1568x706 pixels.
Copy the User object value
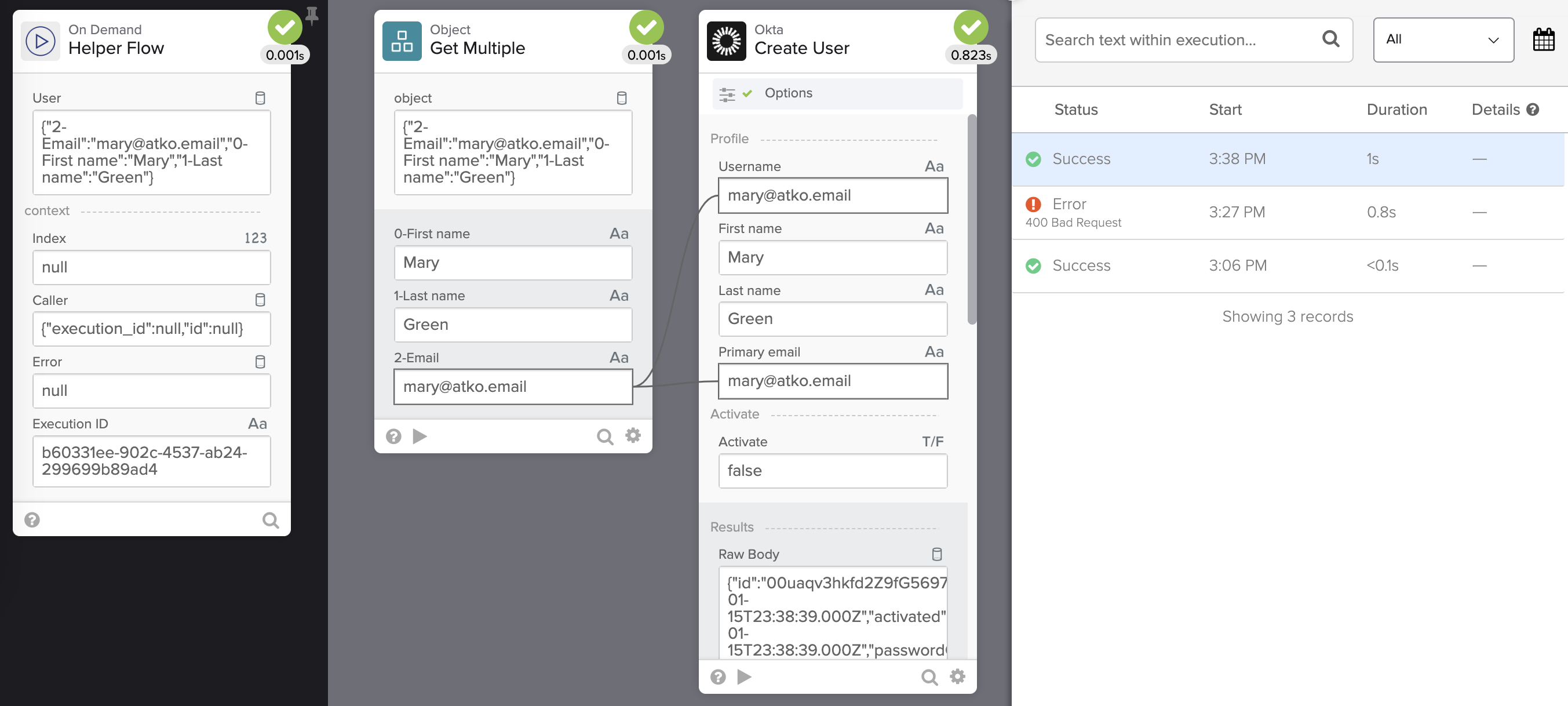260,98
